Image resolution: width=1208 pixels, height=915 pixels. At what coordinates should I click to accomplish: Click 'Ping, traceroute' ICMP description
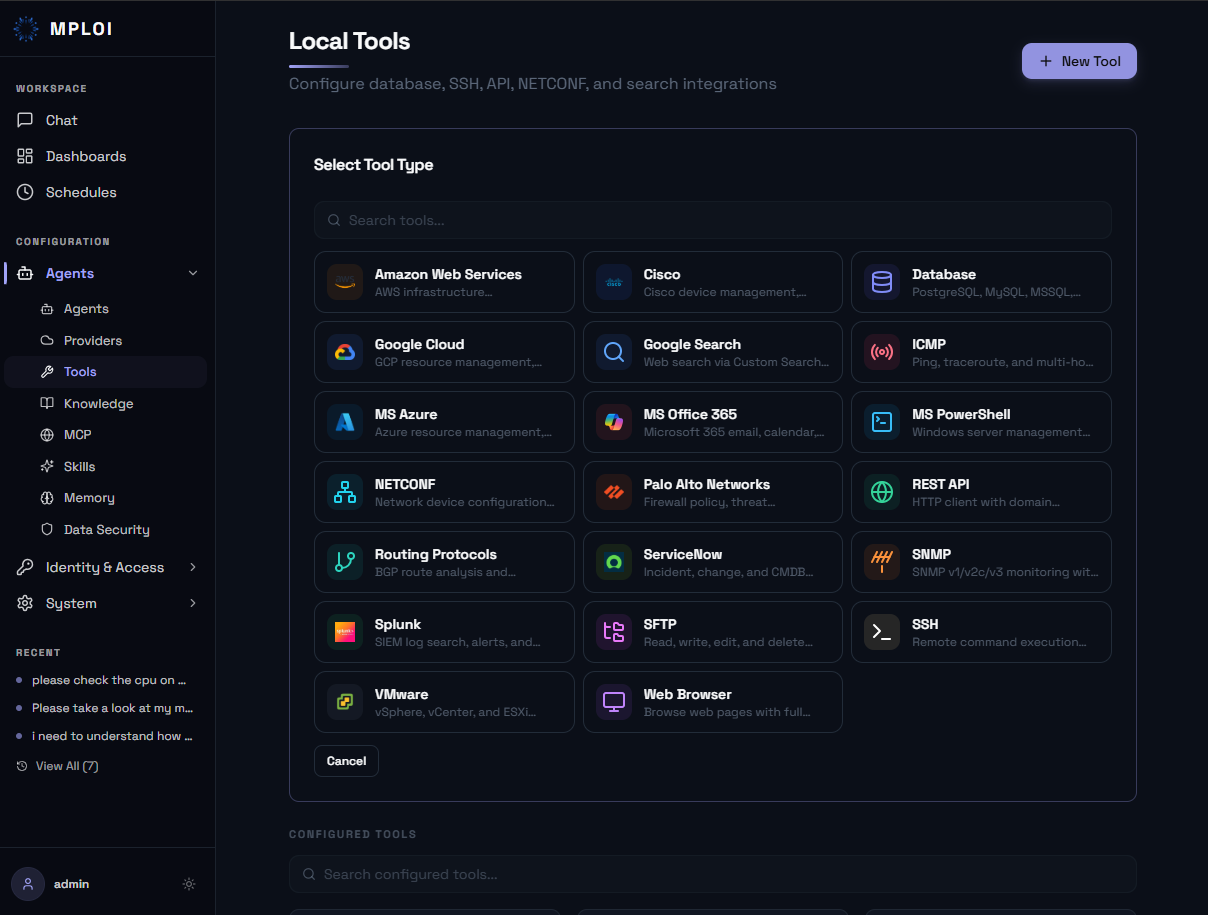click(1003, 362)
